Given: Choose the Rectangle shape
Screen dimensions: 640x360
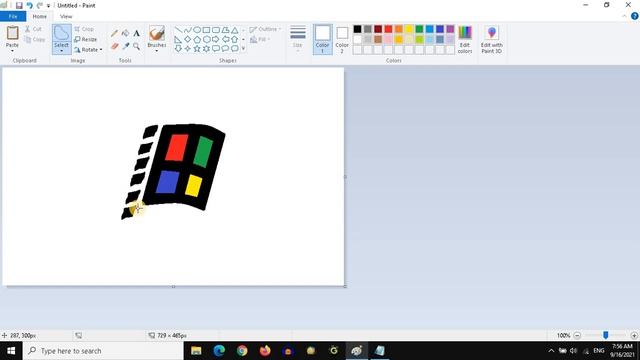Looking at the screenshot, I should pyautogui.click(x=207, y=30).
